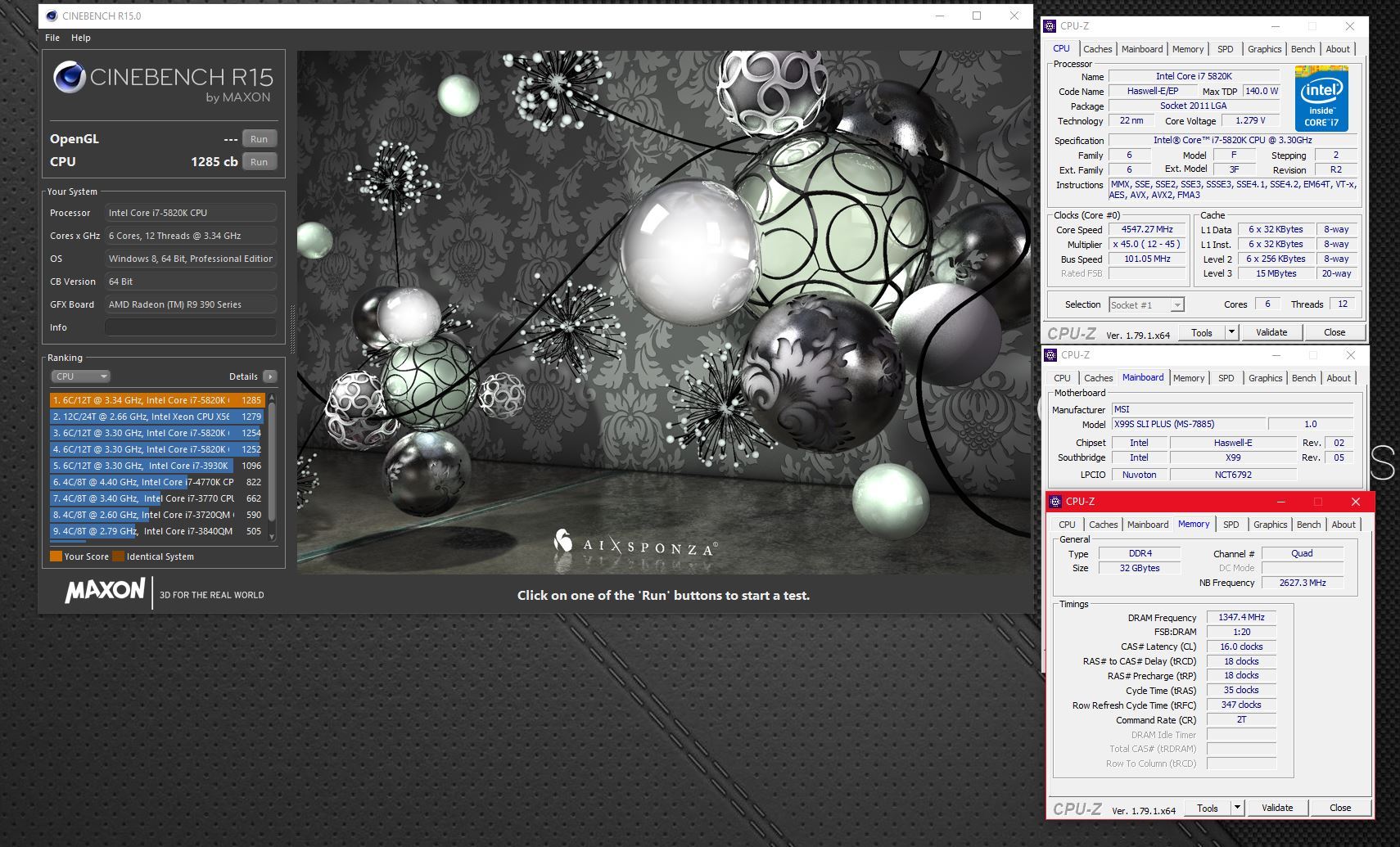
Task: Switch to About tab in bottom CPU-Z window
Action: point(1343,525)
